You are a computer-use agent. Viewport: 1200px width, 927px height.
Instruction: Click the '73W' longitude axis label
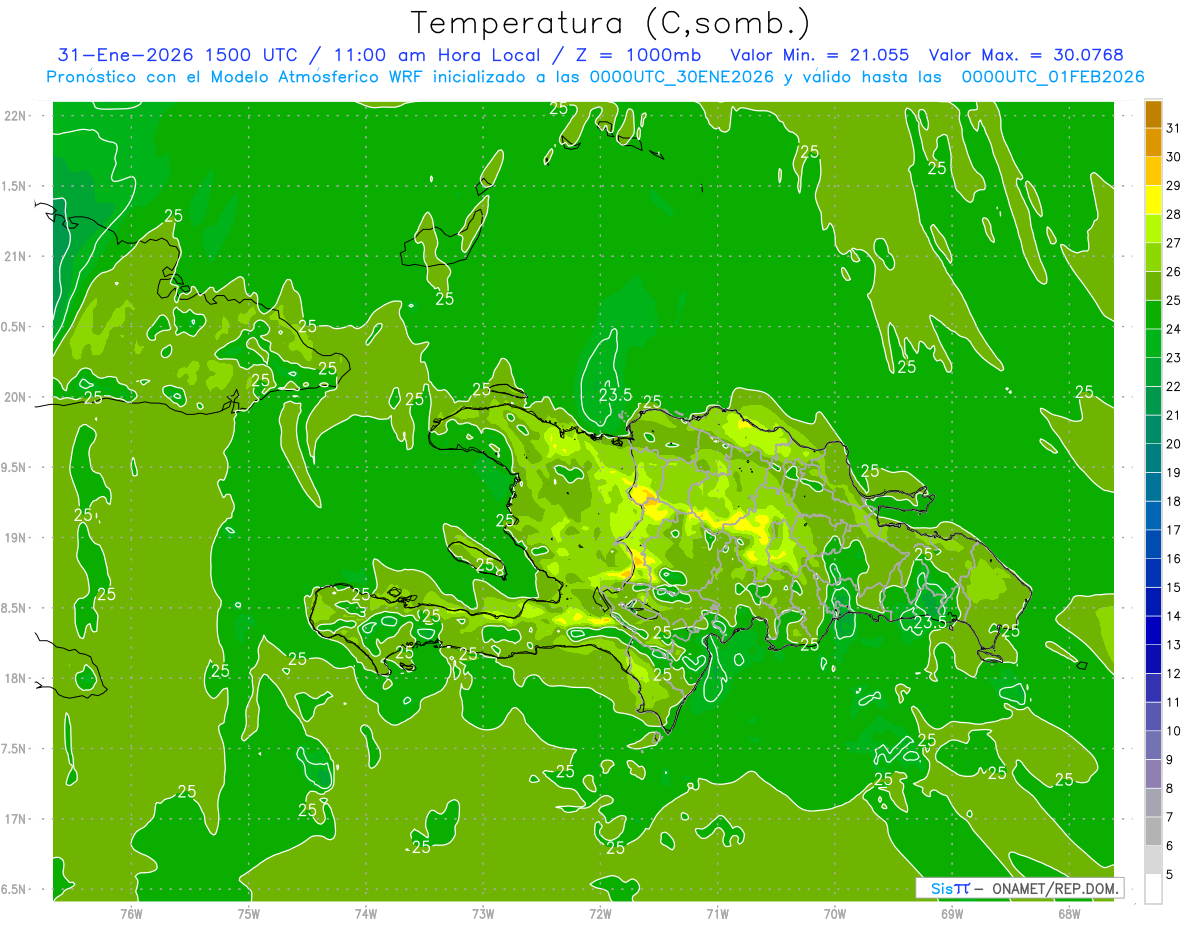[483, 914]
